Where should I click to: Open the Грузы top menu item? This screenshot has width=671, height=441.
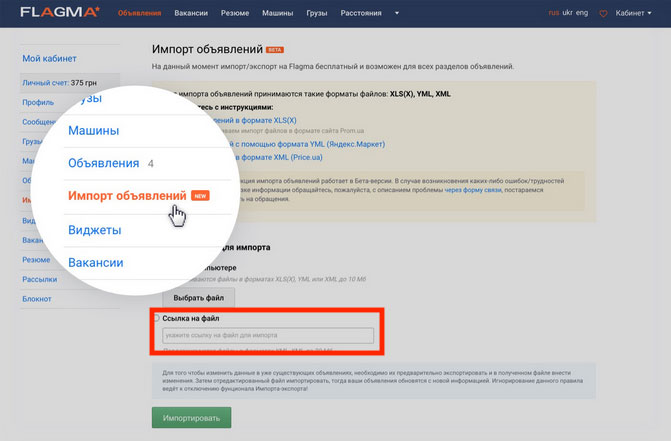(x=317, y=13)
